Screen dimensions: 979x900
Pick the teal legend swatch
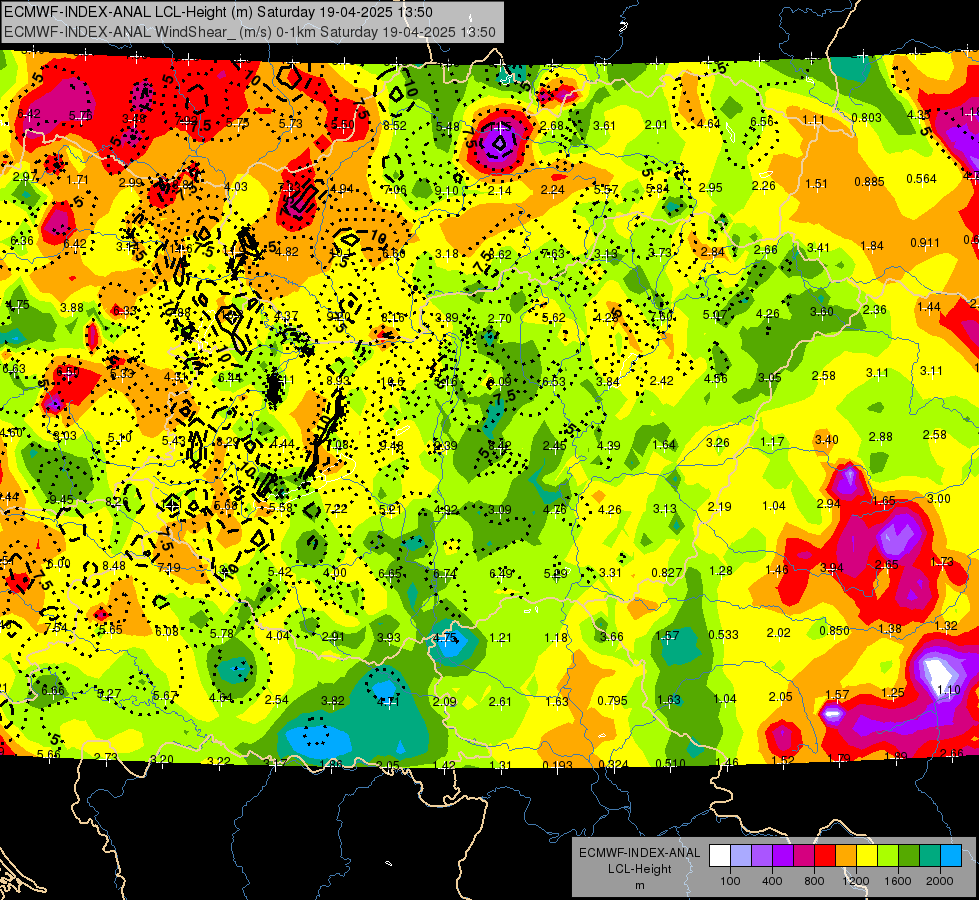coord(929,856)
